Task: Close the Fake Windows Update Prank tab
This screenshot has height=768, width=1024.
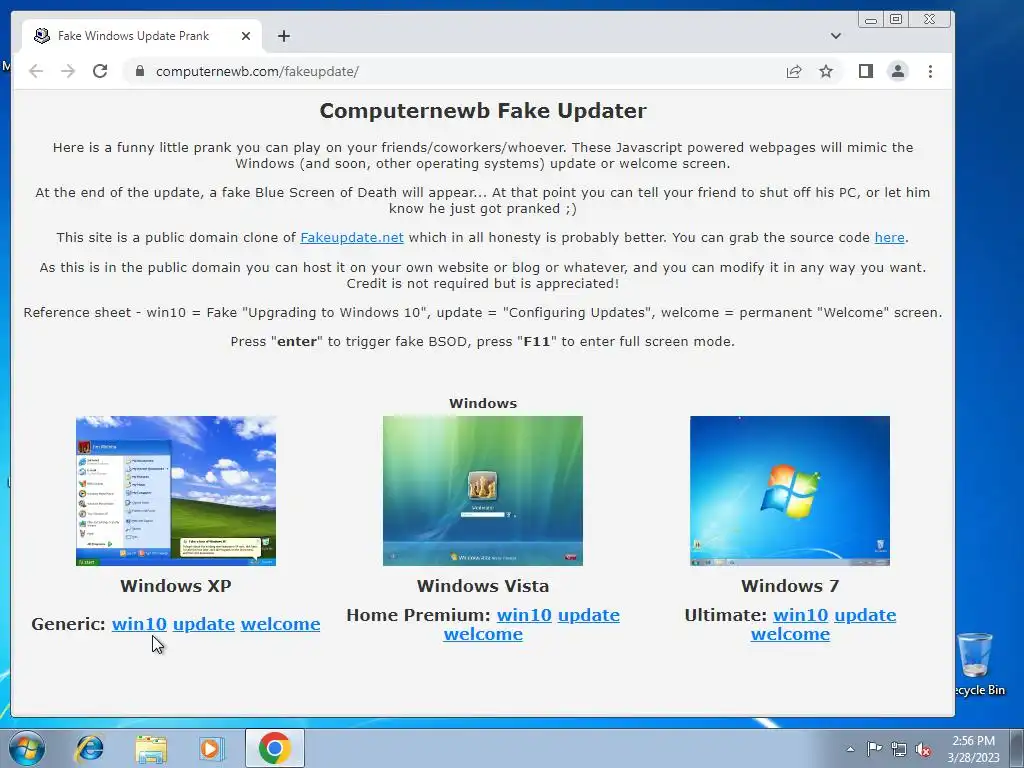Action: pyautogui.click(x=246, y=36)
